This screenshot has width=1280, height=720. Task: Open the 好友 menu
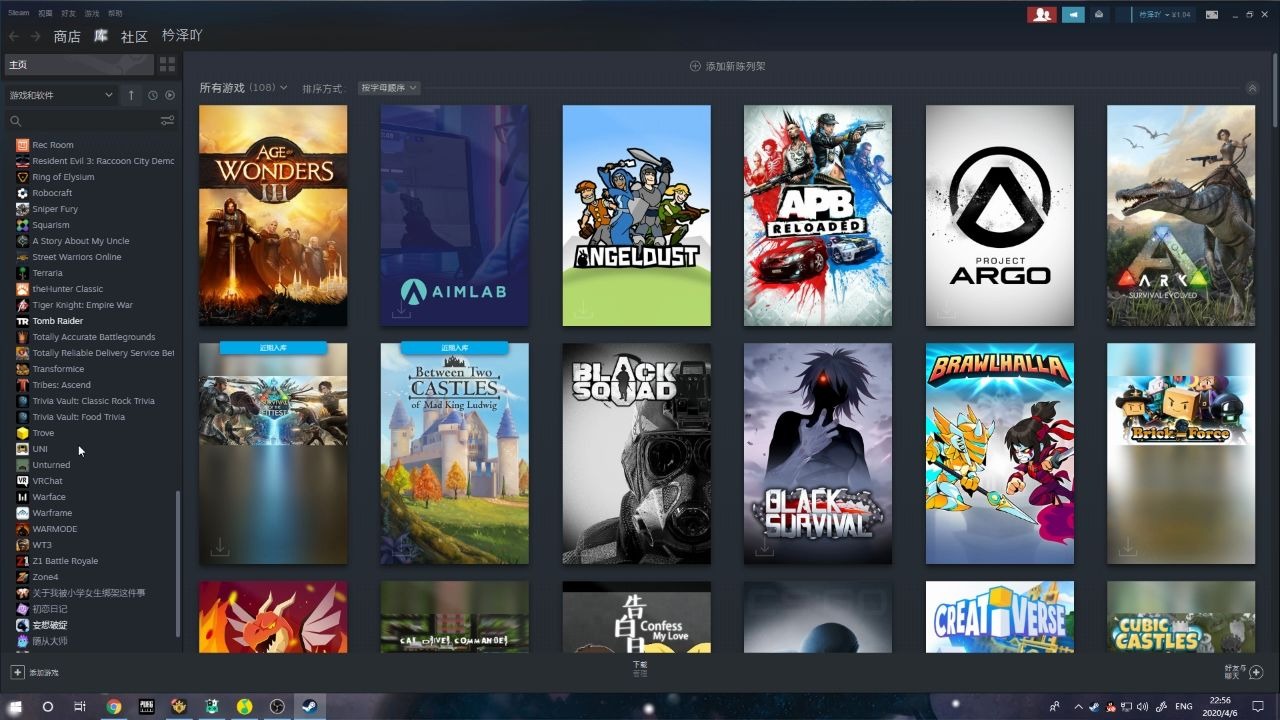click(x=68, y=13)
